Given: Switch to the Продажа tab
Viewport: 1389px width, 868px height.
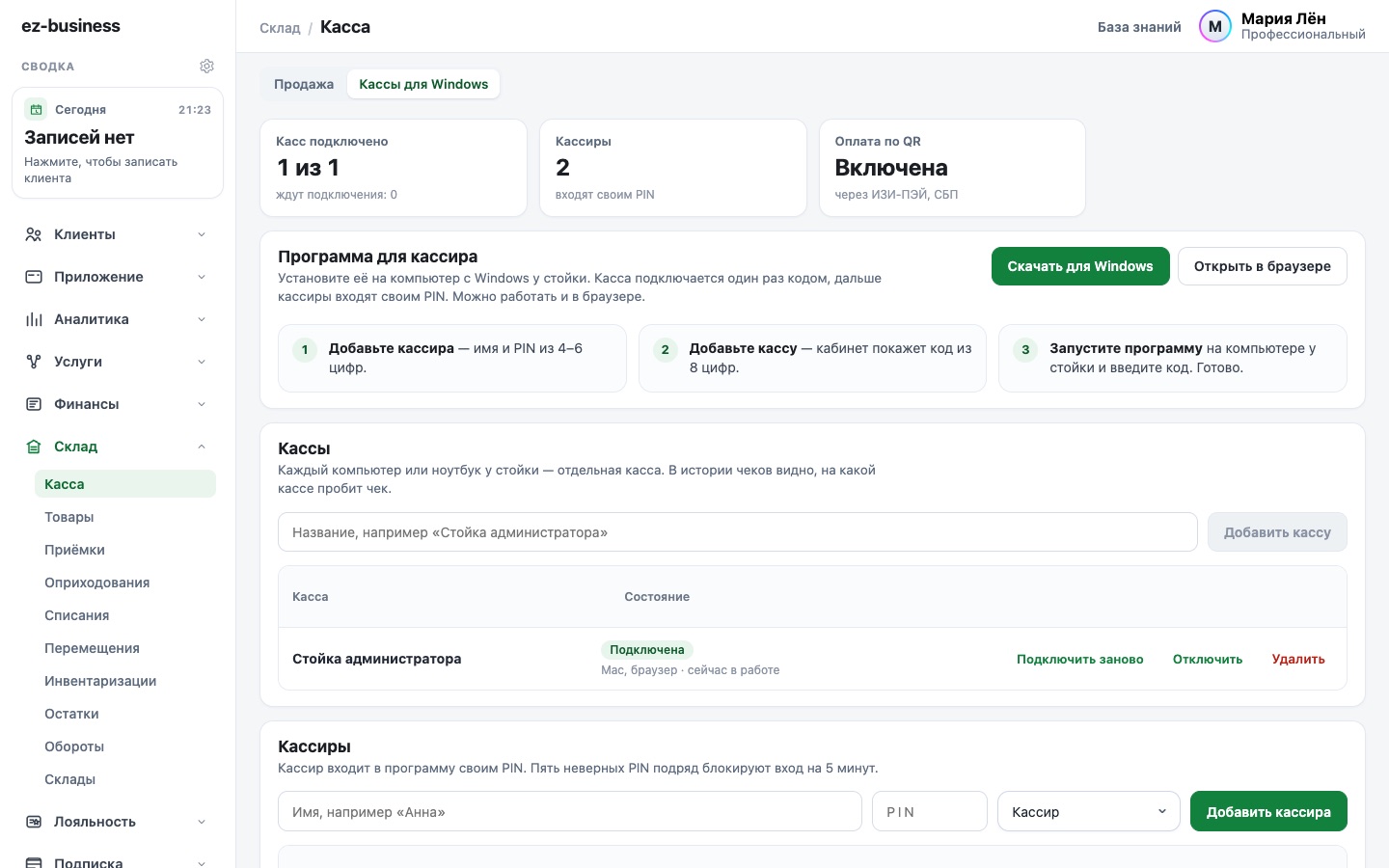Looking at the screenshot, I should click(304, 84).
